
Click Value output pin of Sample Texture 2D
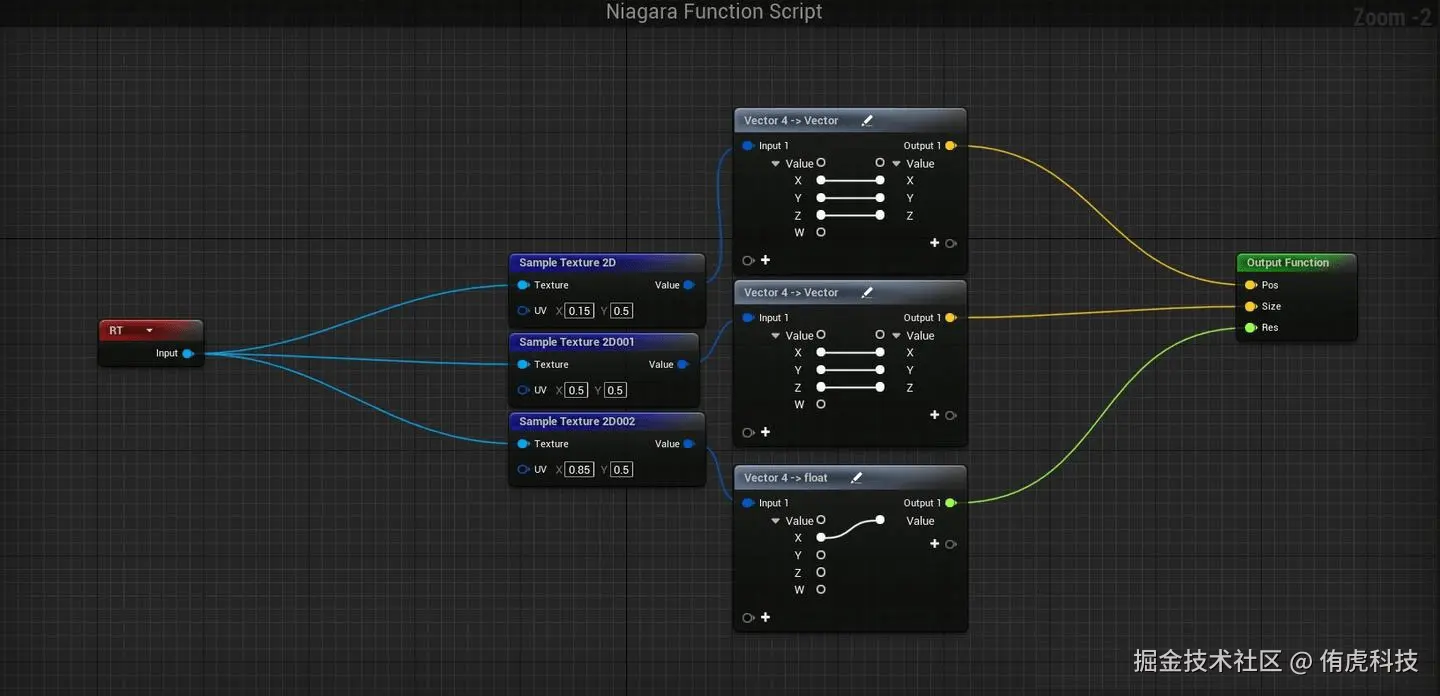689,285
